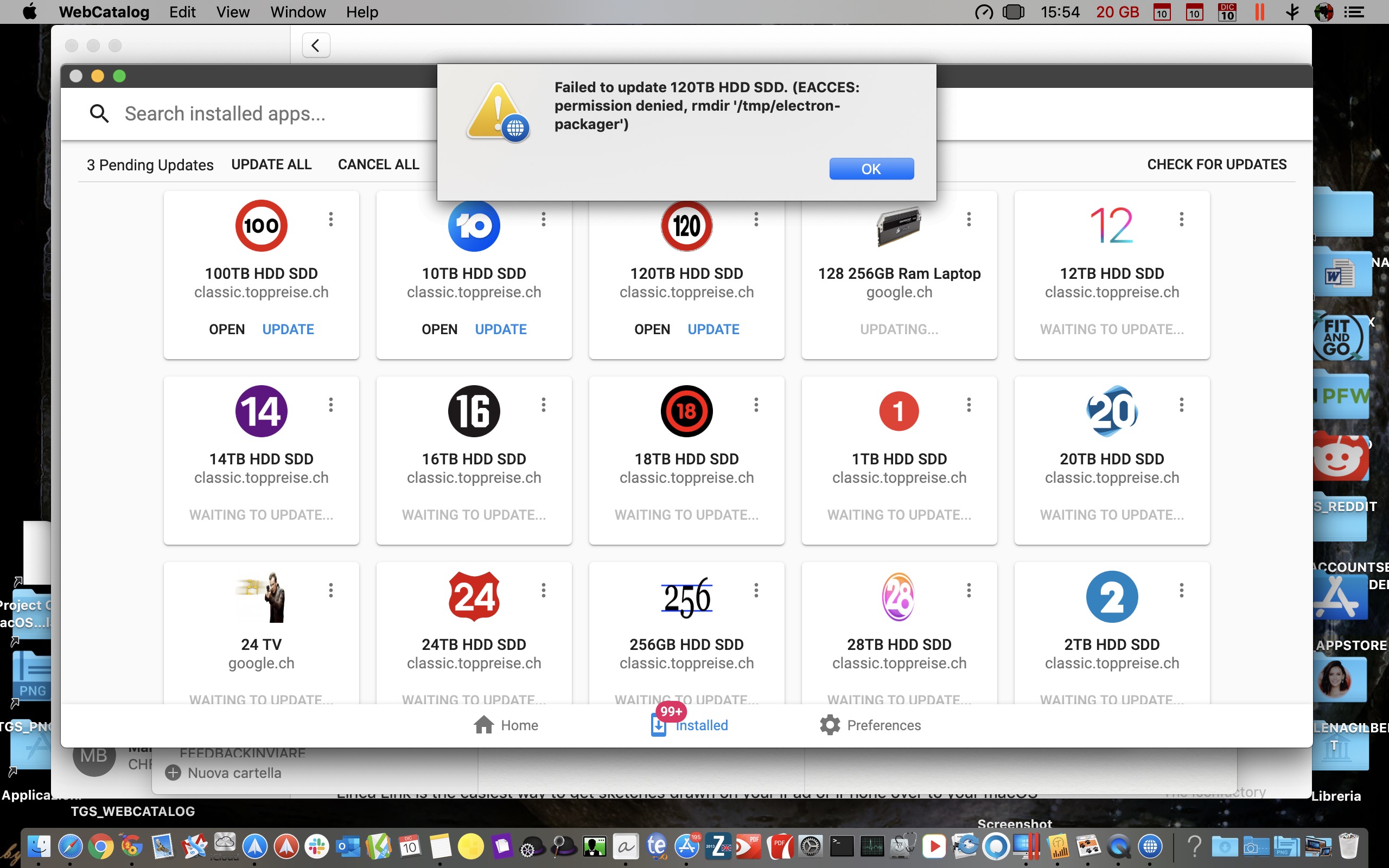Image resolution: width=1389 pixels, height=868 pixels.
Task: Click the blue circle 2 app icon
Action: (x=1112, y=596)
